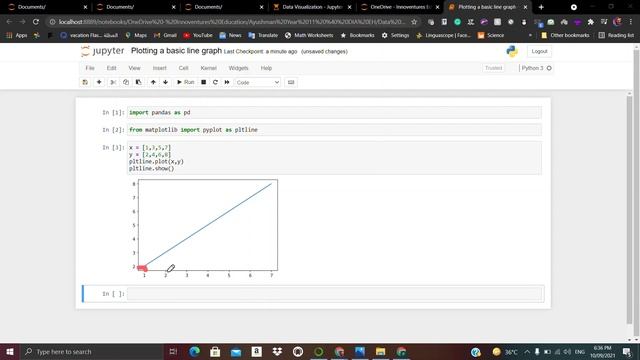Open the Edit menu
This screenshot has width=640, height=360.
pyautogui.click(x=111, y=68)
